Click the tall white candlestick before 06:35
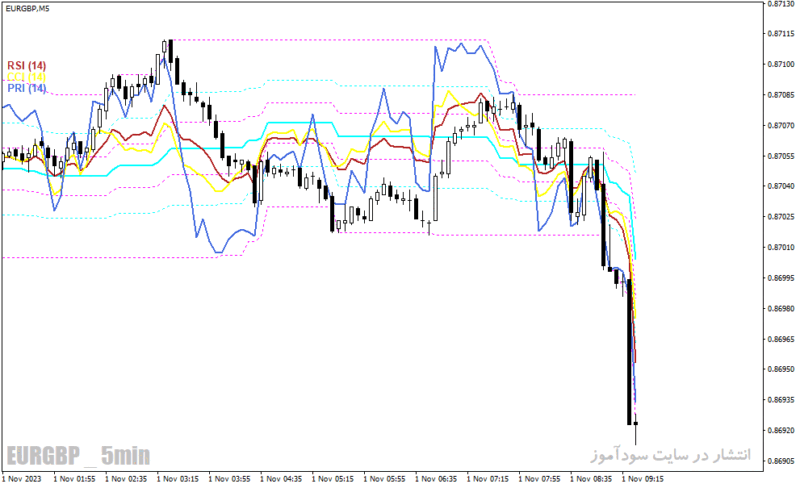 coord(436,198)
